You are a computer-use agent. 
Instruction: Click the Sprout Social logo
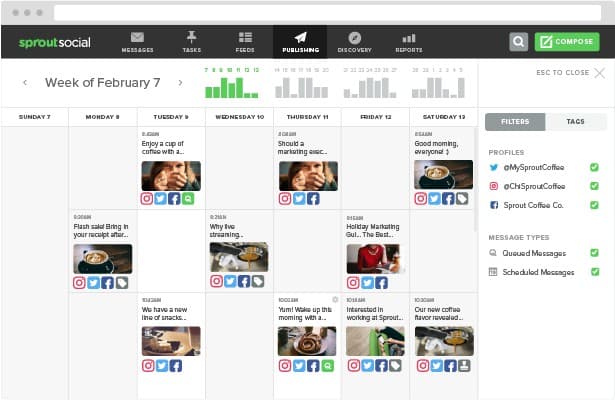(54, 42)
